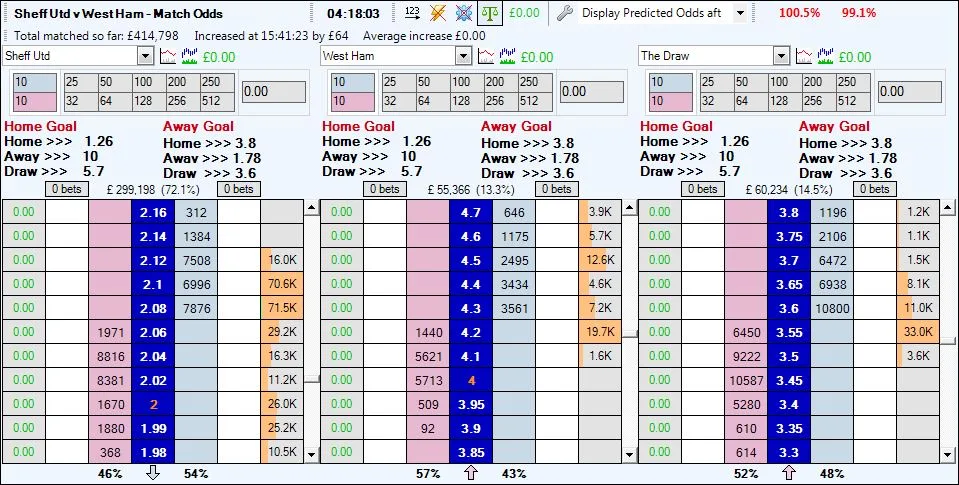Click back amount 7508 at Sheff Utd 2.12

[x=196, y=261]
